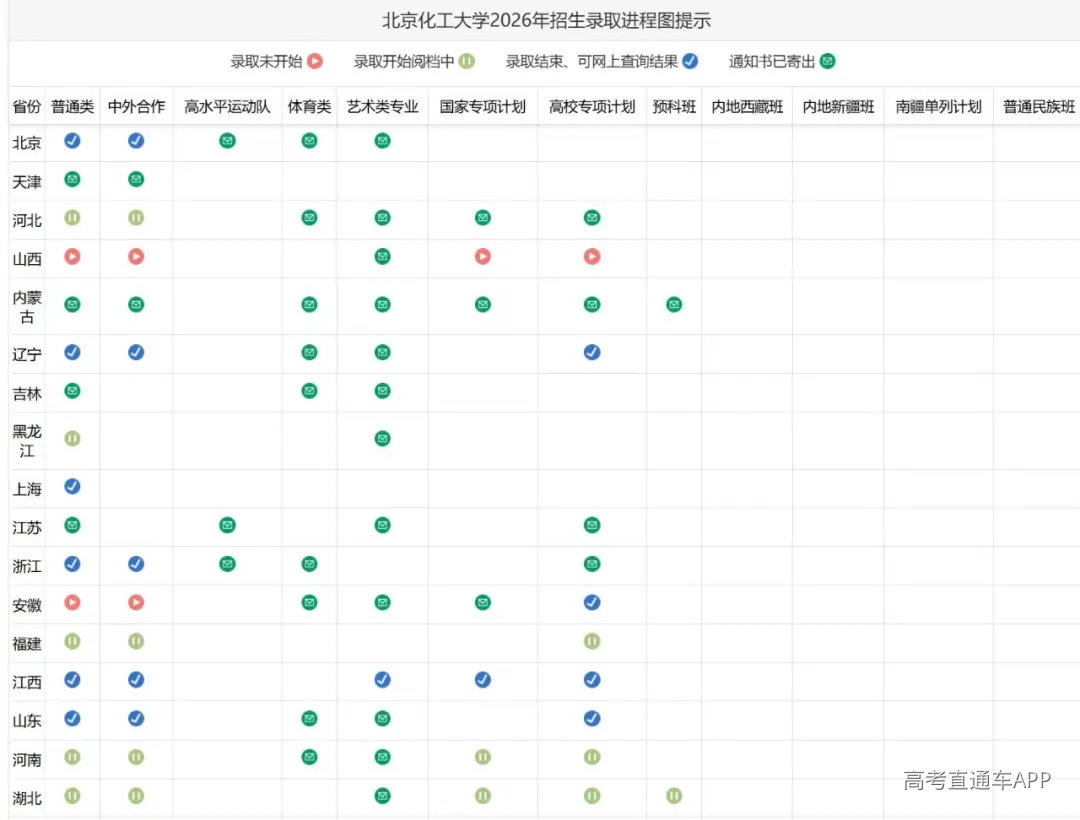Click the 辽宁 province row label
Image resolution: width=1080 pixels, height=820 pixels.
click(x=27, y=355)
